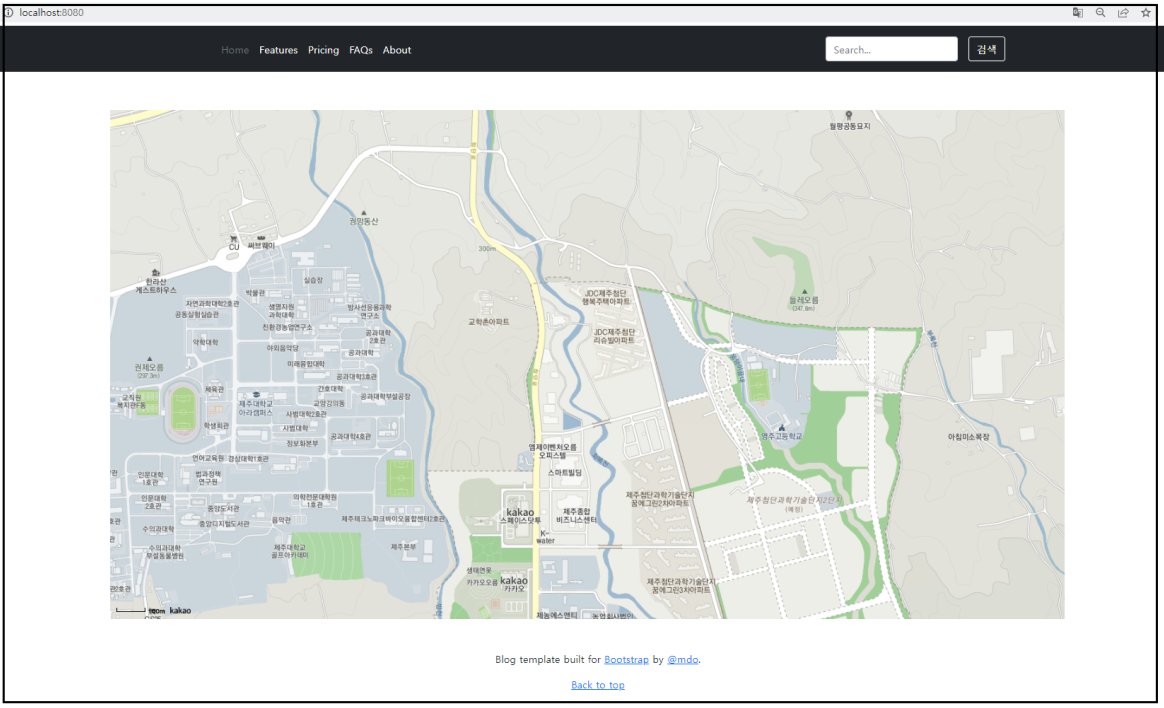Click the 제주첨단과학기술단지 2단지 label
This screenshot has height=708, width=1164.
pyautogui.click(x=794, y=503)
